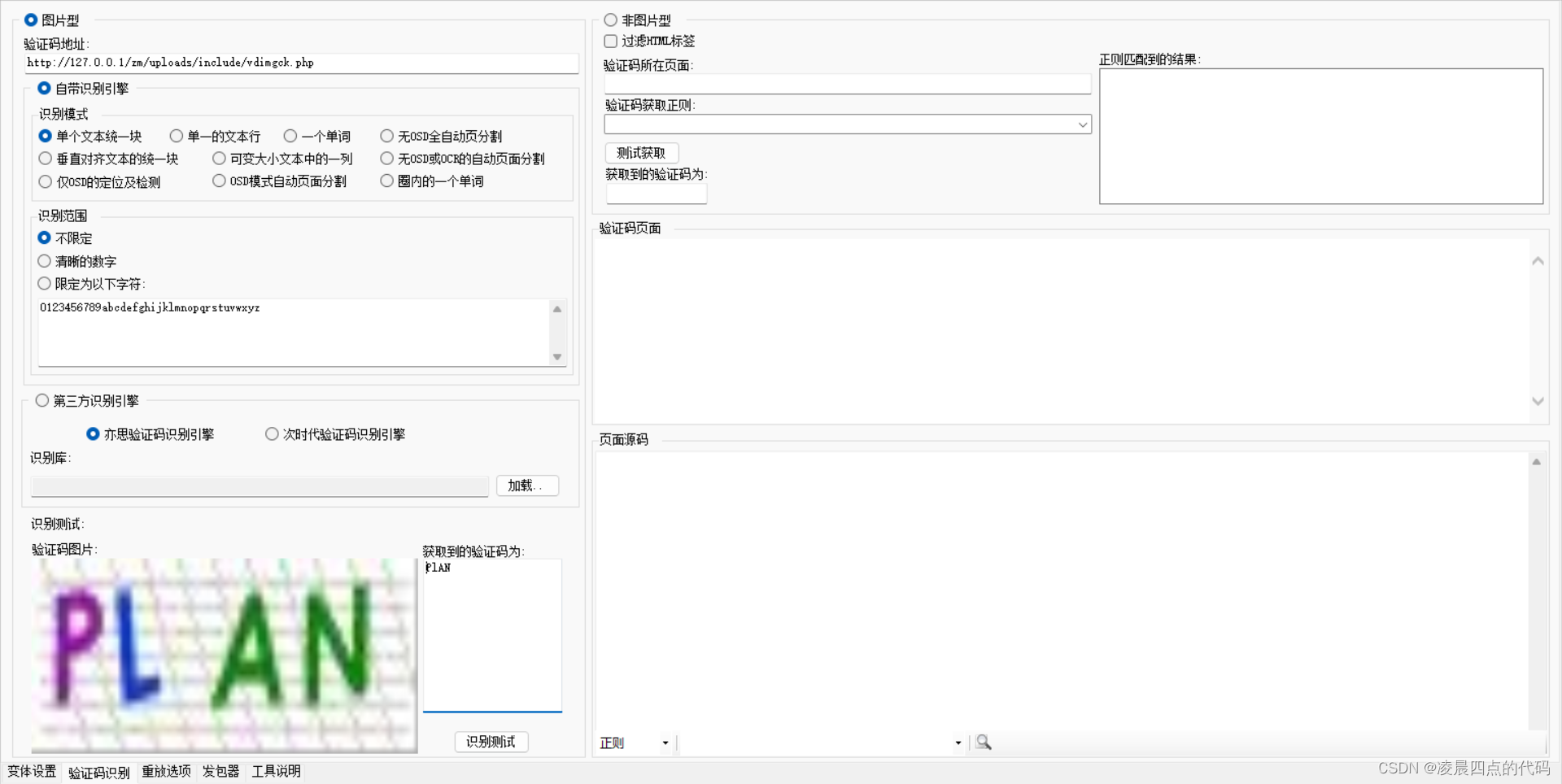Expand the search text history dropdown arrow
1562x784 pixels.
(958, 743)
